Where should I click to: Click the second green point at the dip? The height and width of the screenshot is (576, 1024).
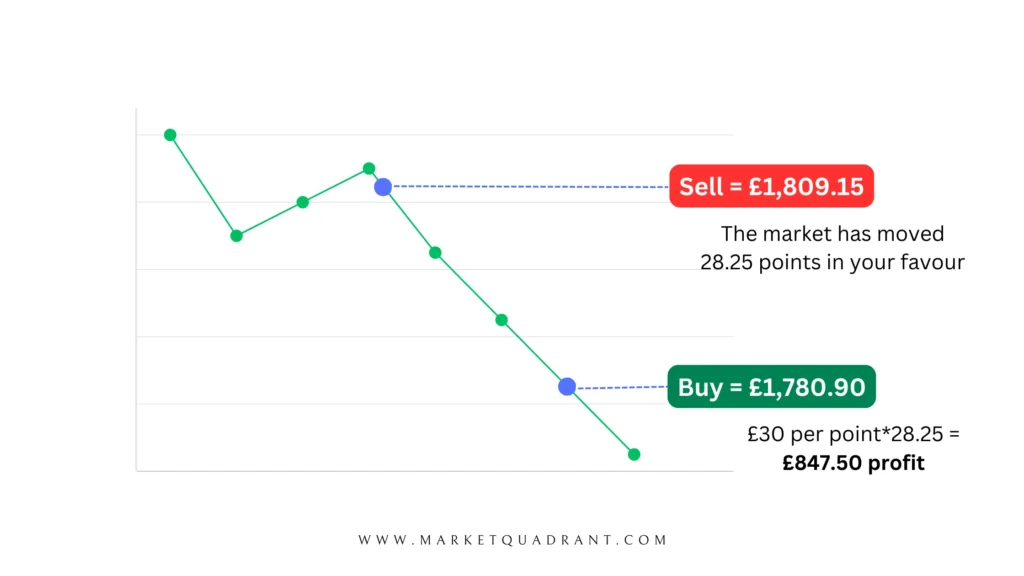point(236,236)
